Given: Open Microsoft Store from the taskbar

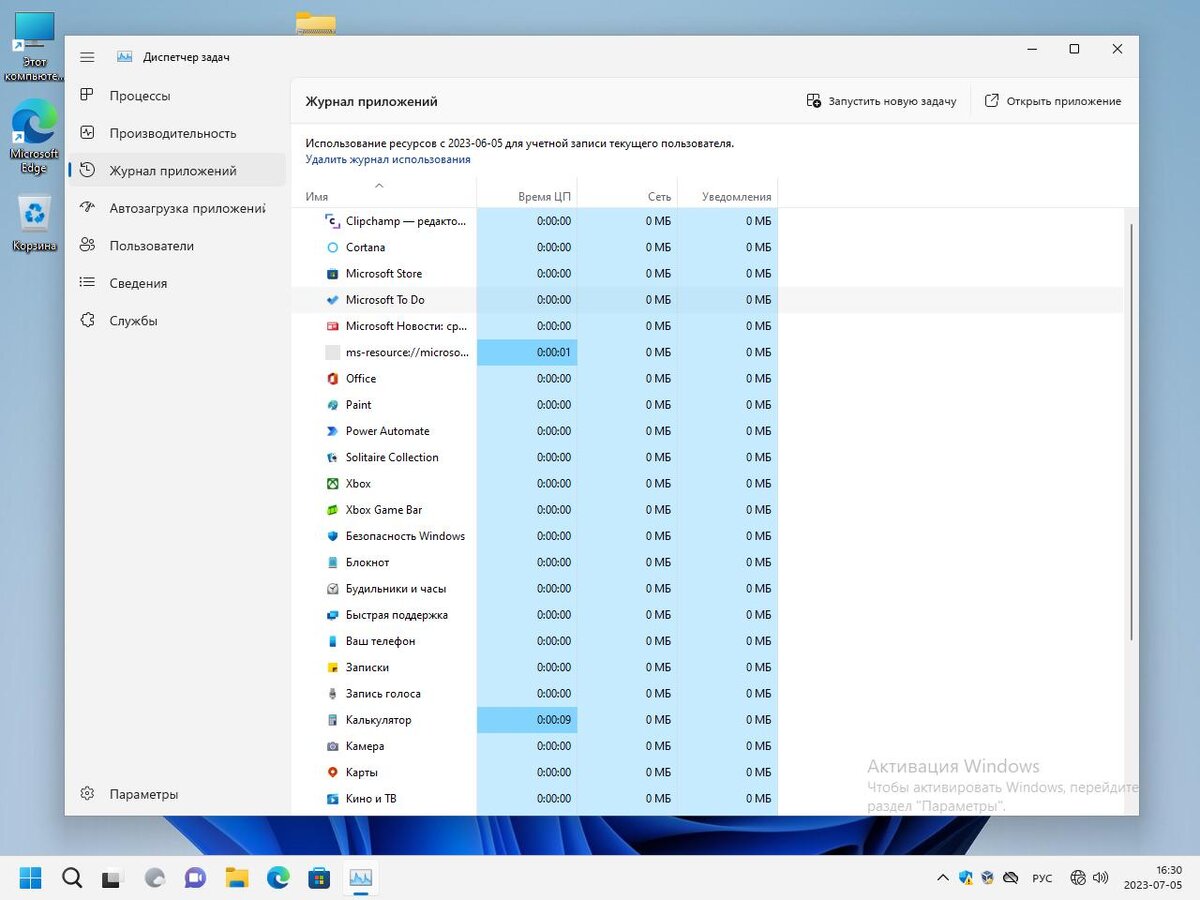Looking at the screenshot, I should point(319,878).
